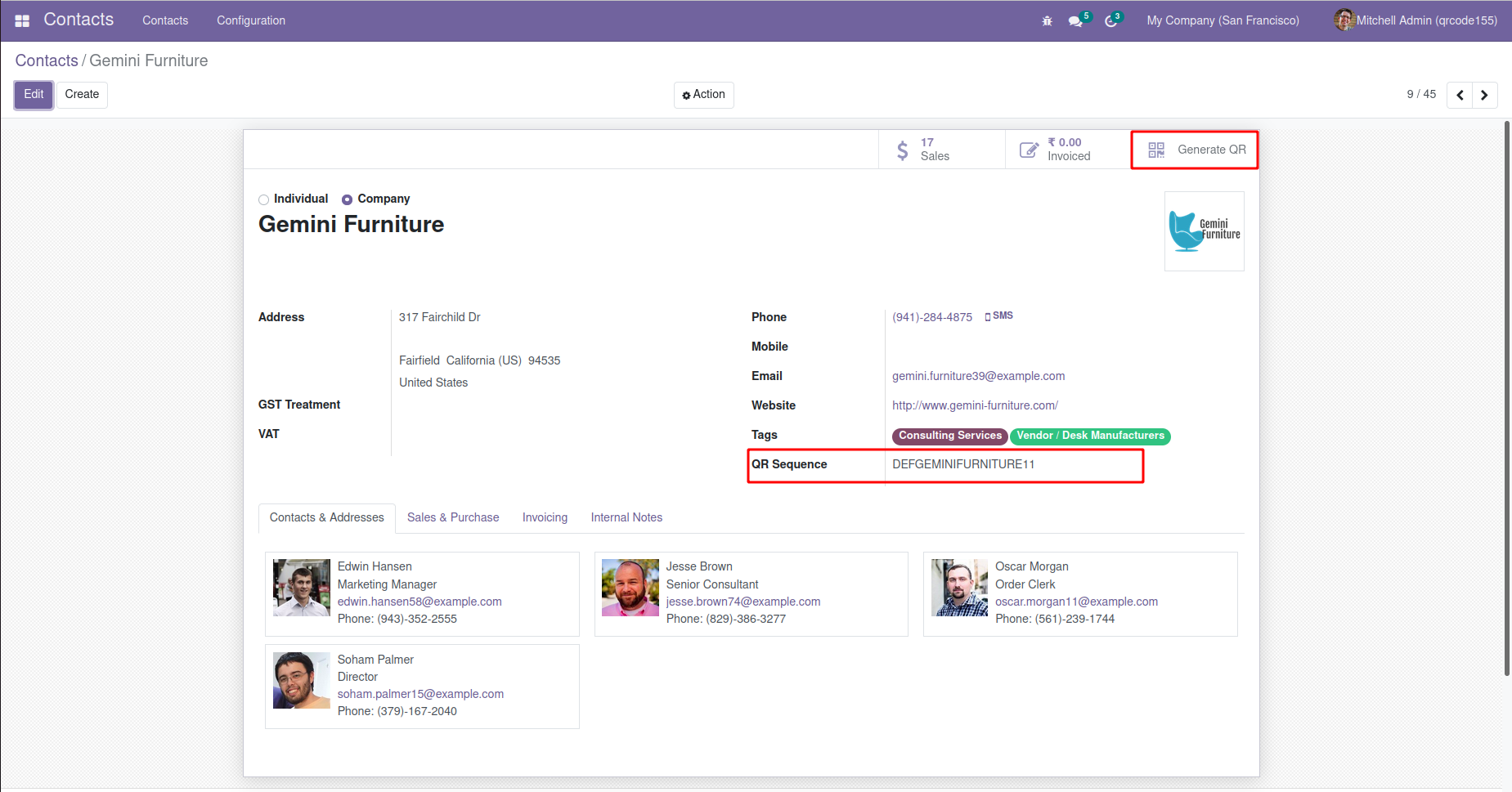Open Oscar Morgan contact photo
The height and width of the screenshot is (792, 1512).
959,588
